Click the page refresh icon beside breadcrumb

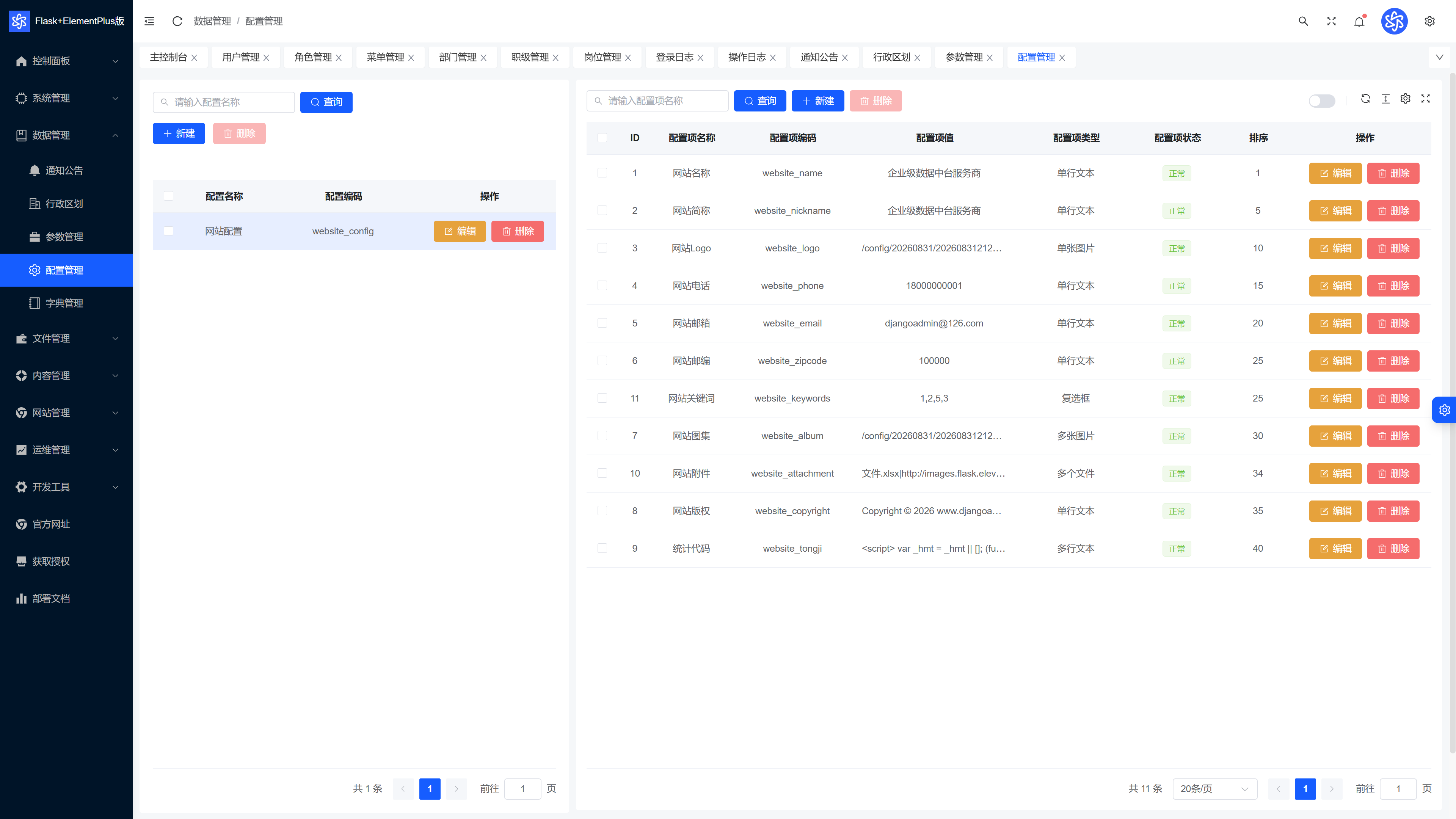point(177,21)
